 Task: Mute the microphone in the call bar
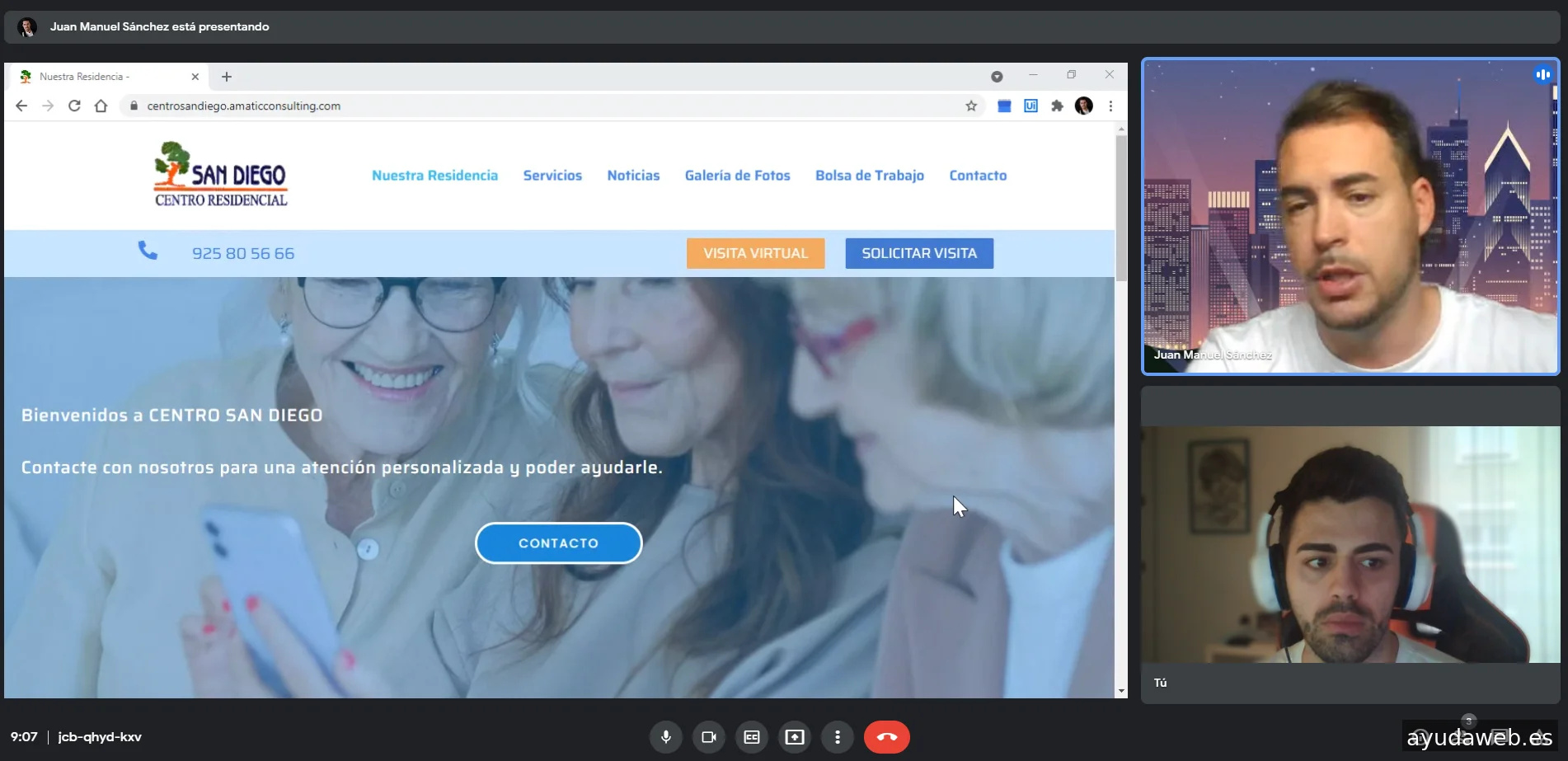[665, 737]
